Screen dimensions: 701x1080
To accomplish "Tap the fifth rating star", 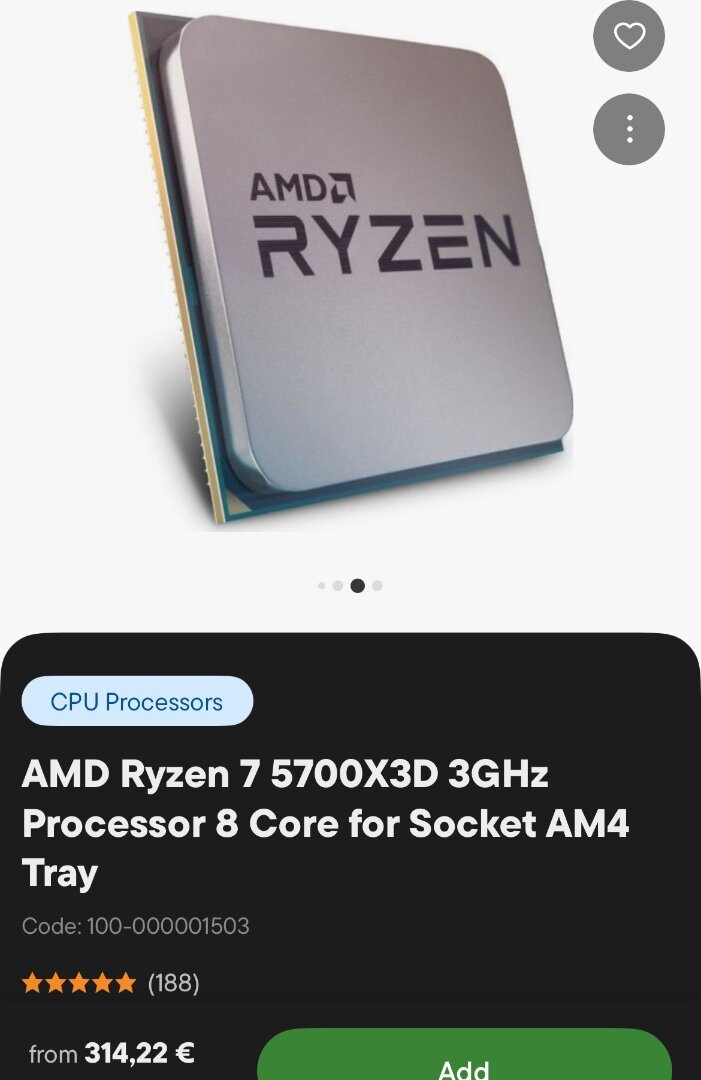I will (126, 983).
